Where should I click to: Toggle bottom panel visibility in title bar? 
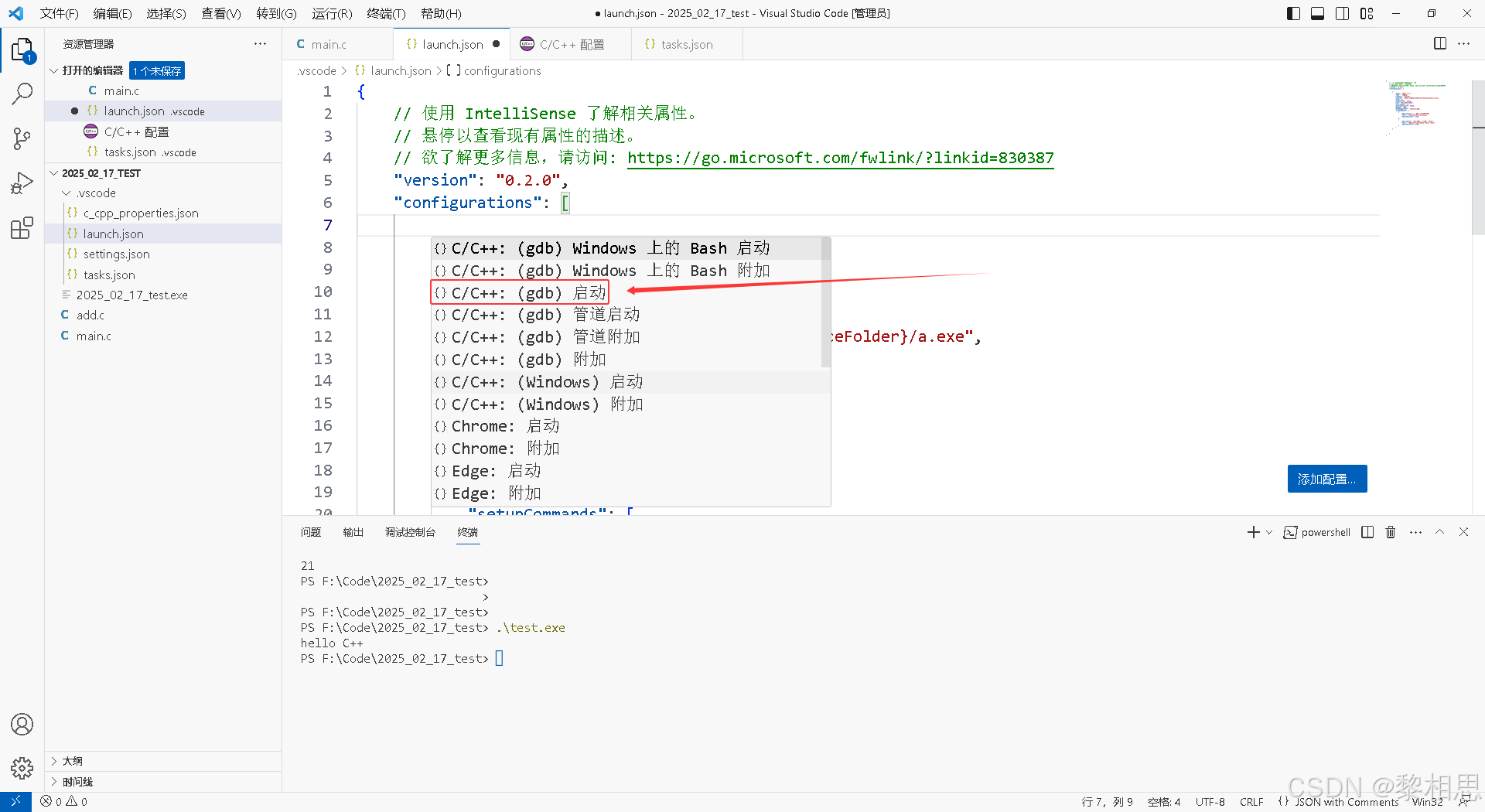coord(1318,13)
